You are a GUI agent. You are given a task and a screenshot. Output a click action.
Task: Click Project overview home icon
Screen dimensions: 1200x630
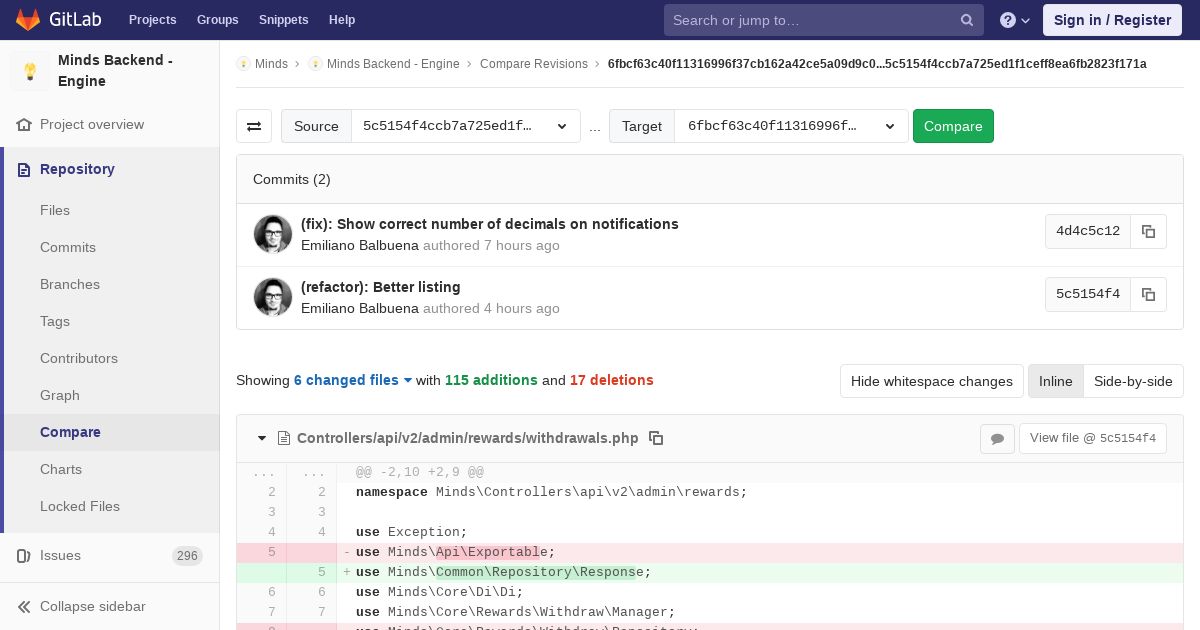(x=24, y=125)
